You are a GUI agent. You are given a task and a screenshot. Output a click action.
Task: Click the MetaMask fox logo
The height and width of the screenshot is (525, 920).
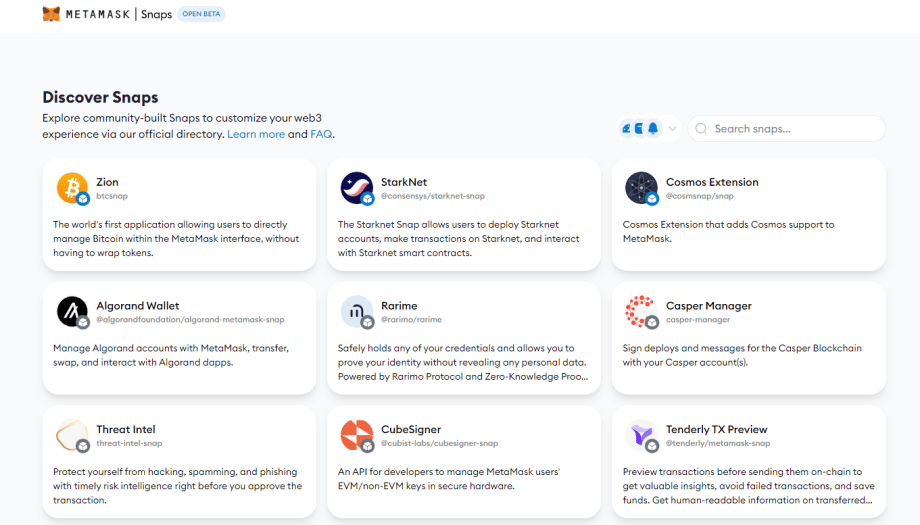click(x=50, y=14)
